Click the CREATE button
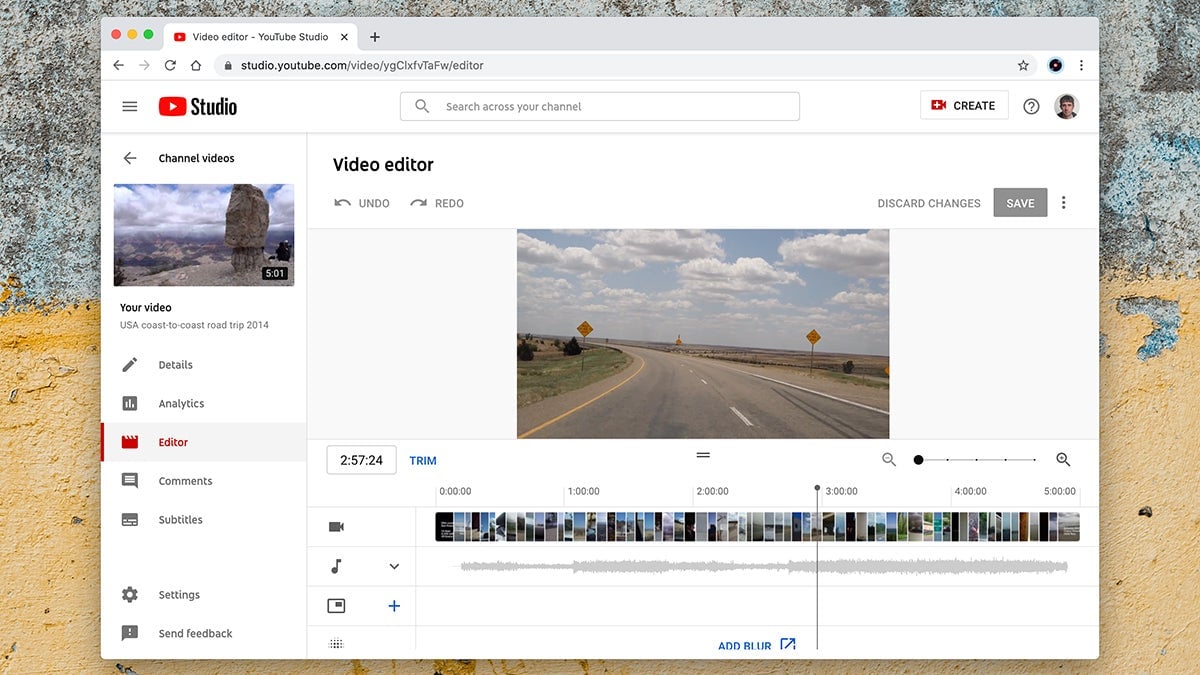 point(963,106)
